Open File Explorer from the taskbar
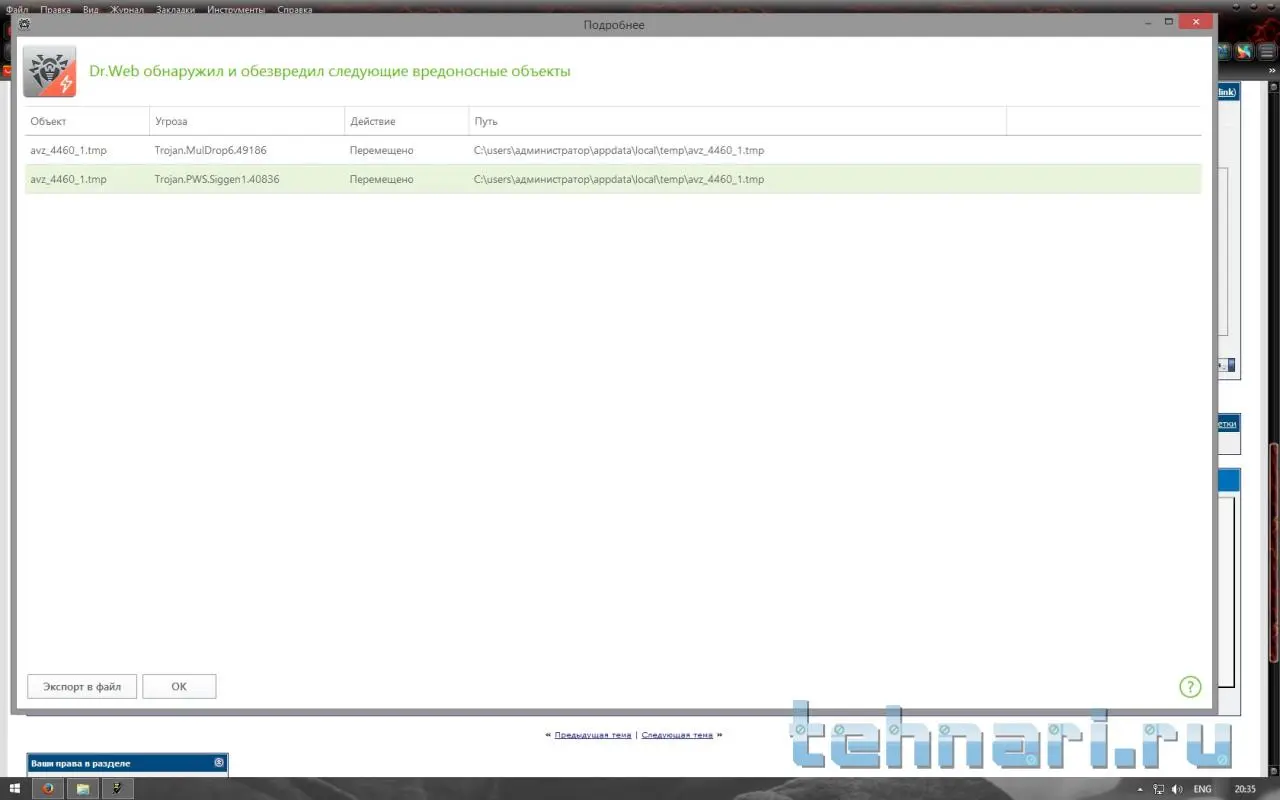Viewport: 1280px width, 800px height. click(x=83, y=789)
